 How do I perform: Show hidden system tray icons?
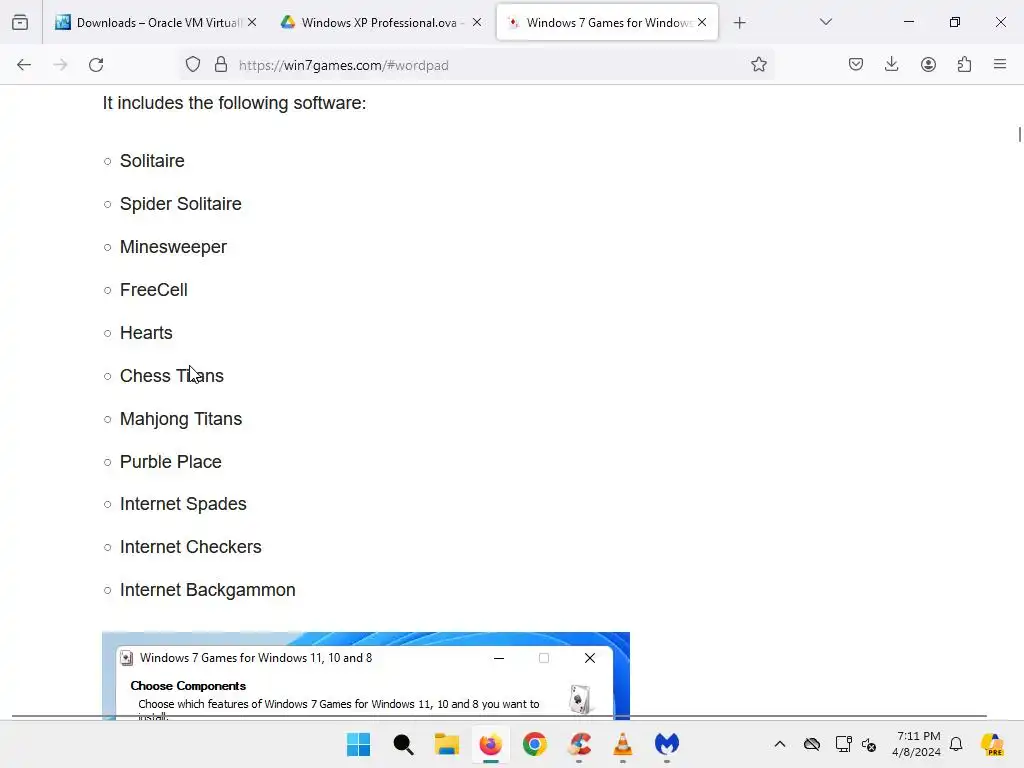(780, 744)
